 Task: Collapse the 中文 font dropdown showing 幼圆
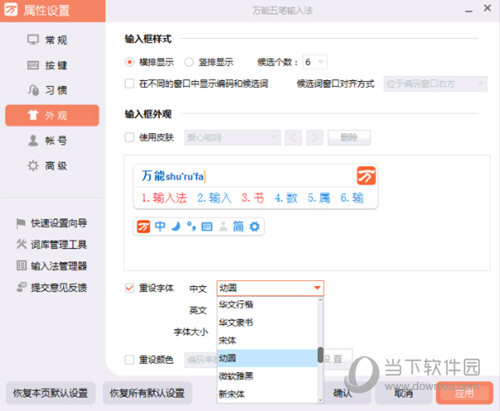[270, 288]
